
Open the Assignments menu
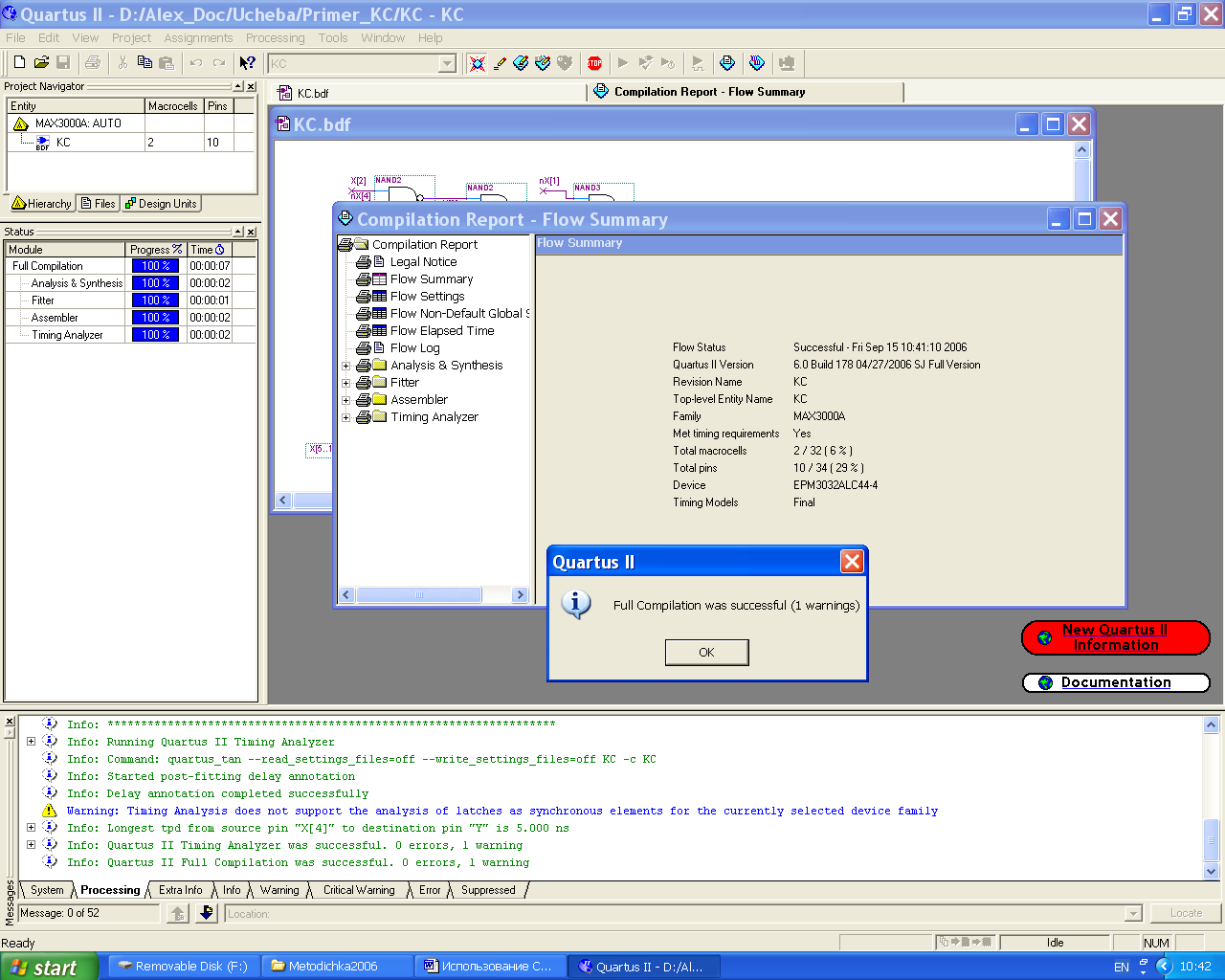198,38
